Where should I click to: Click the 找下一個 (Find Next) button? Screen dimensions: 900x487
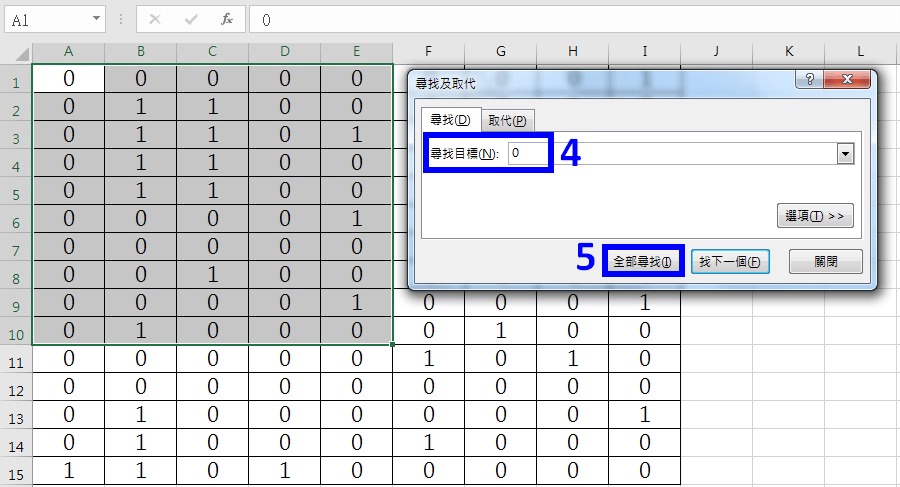click(730, 262)
